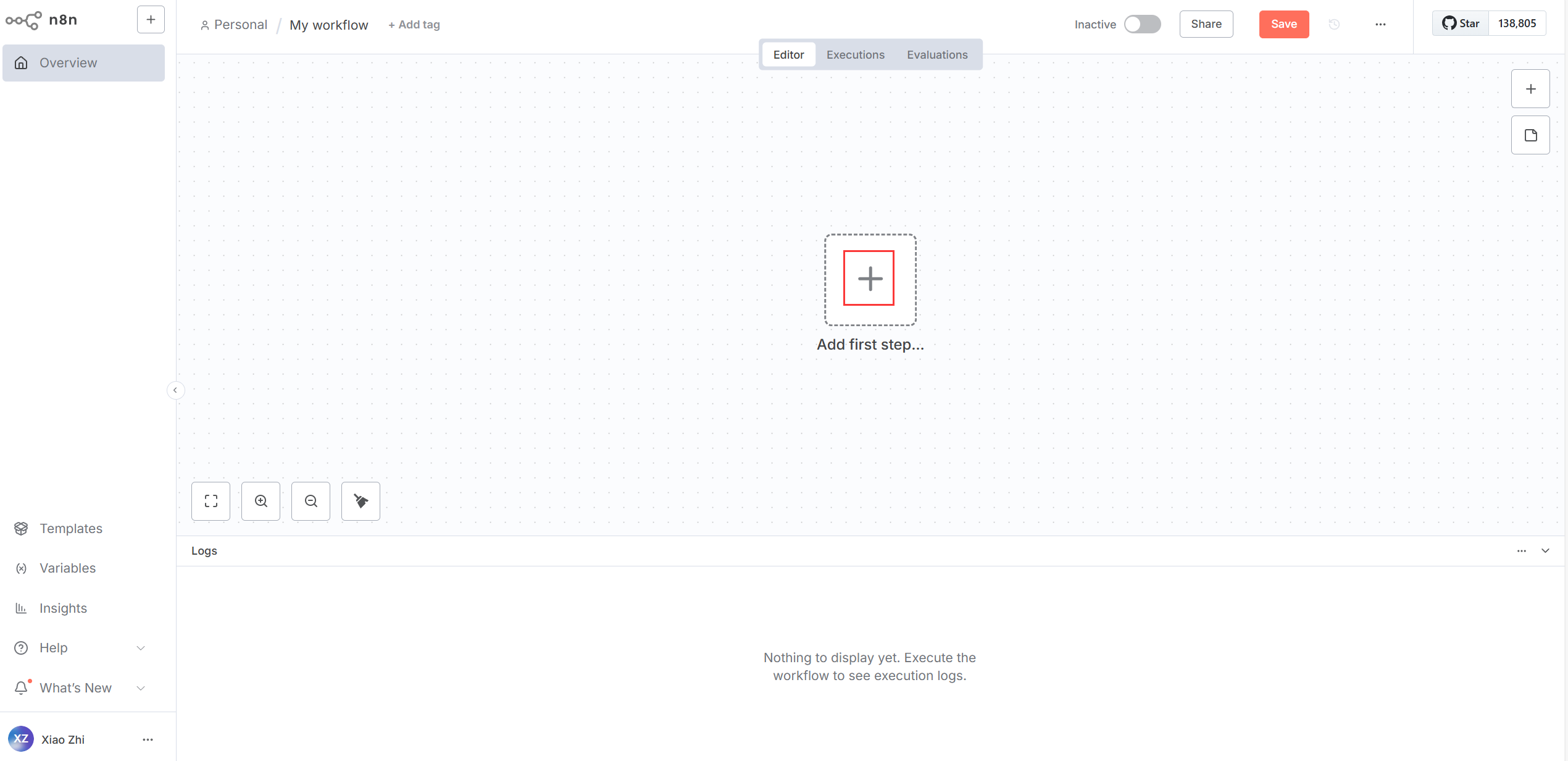
Task: Collapse the Logs panel chevron
Action: tap(1545, 551)
